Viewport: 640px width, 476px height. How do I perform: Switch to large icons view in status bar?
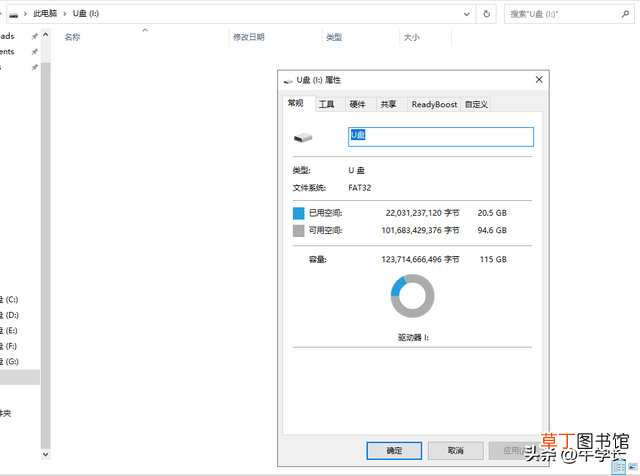click(x=633, y=467)
